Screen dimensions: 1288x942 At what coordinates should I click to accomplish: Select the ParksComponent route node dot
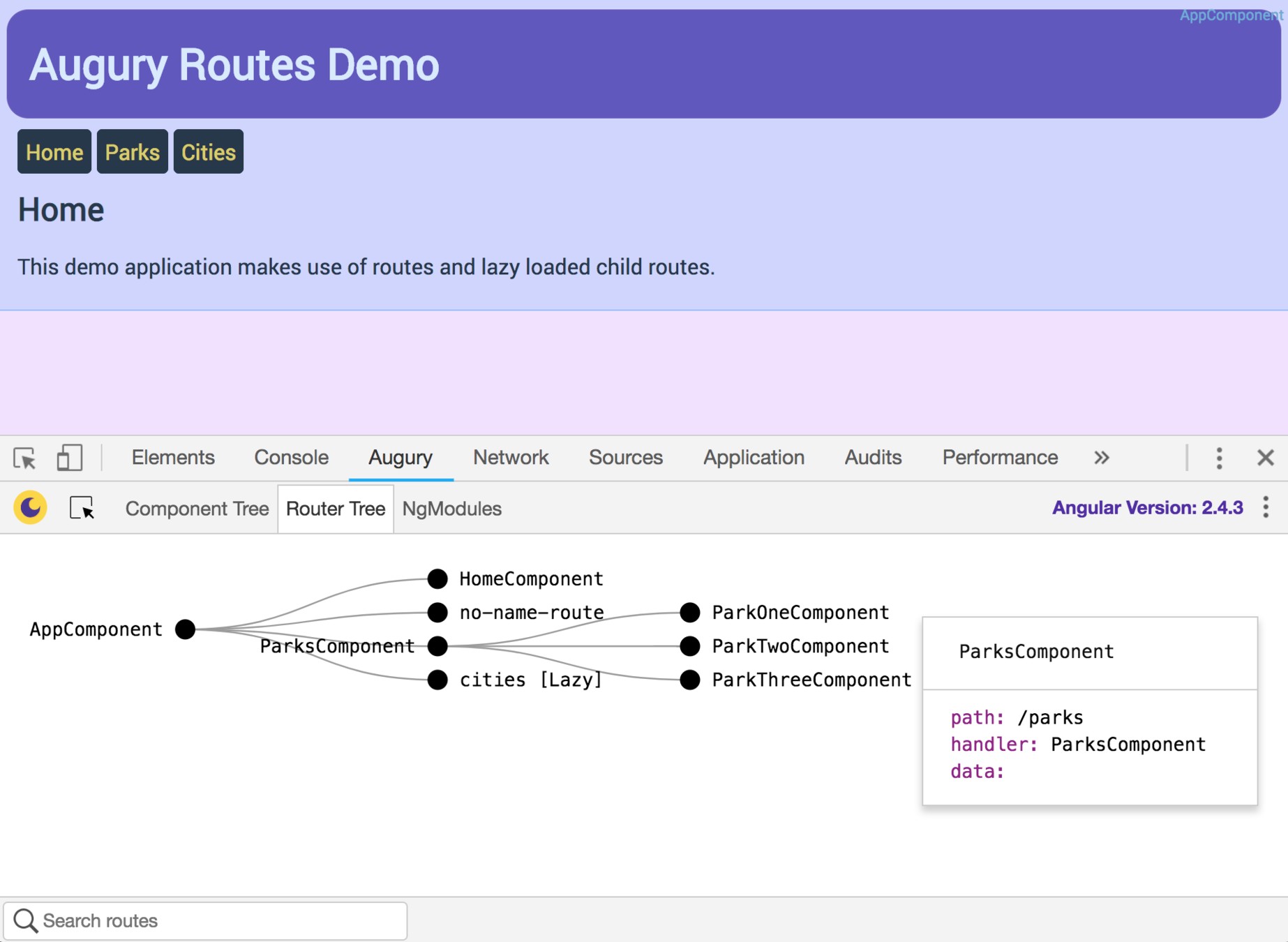point(437,646)
